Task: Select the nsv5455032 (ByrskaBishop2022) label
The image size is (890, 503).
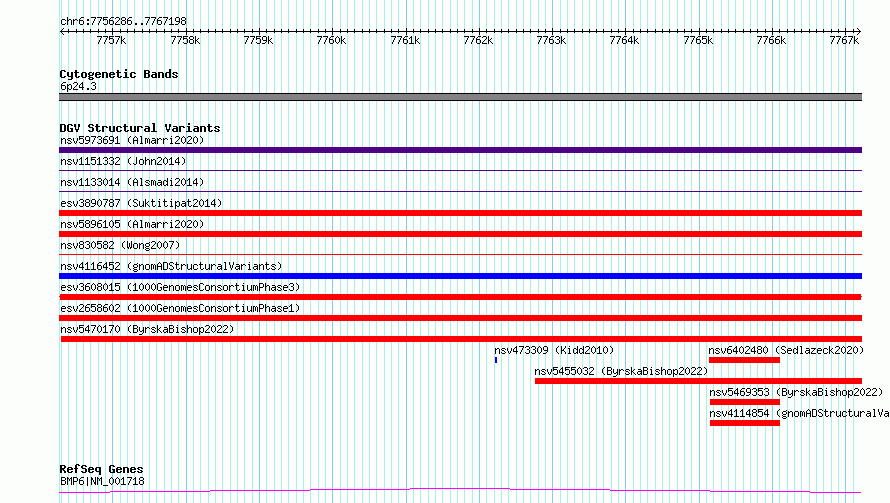Action: click(x=621, y=371)
